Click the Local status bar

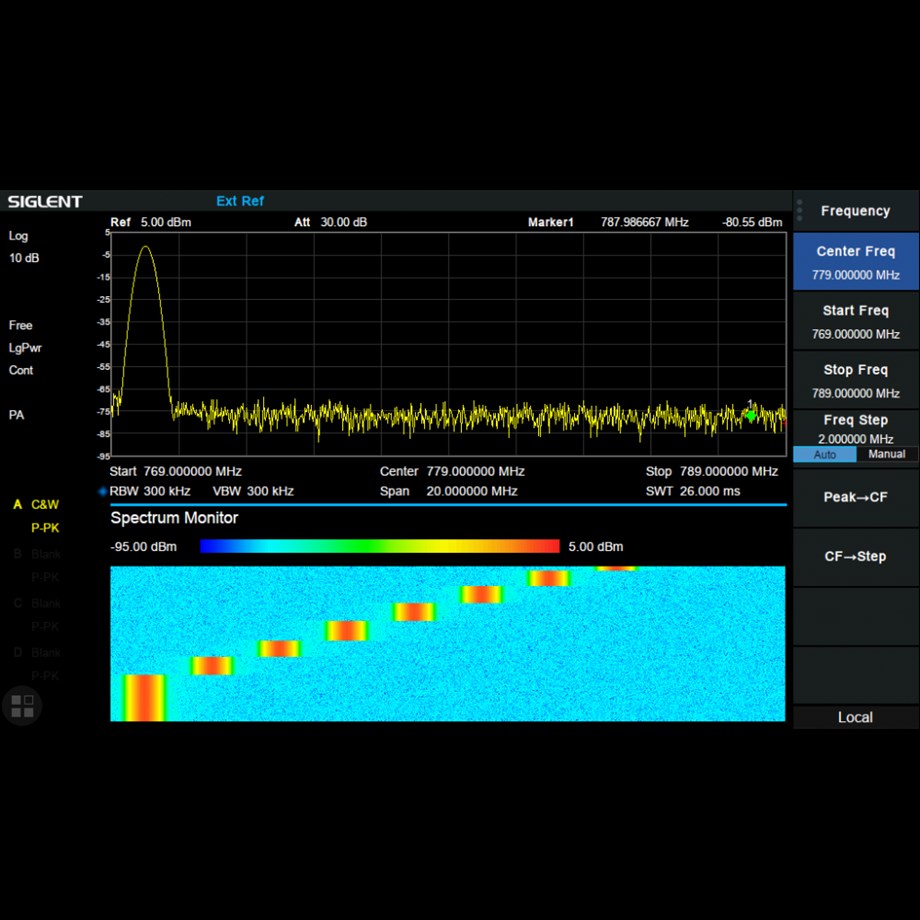(x=855, y=717)
